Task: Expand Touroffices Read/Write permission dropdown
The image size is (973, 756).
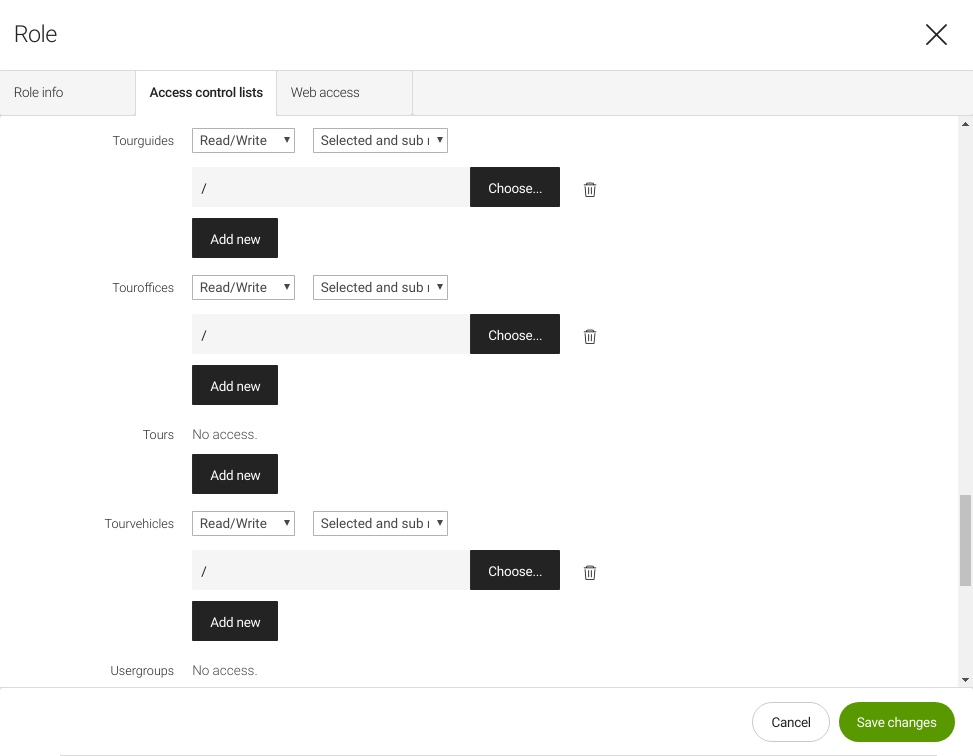Action: [x=243, y=288]
